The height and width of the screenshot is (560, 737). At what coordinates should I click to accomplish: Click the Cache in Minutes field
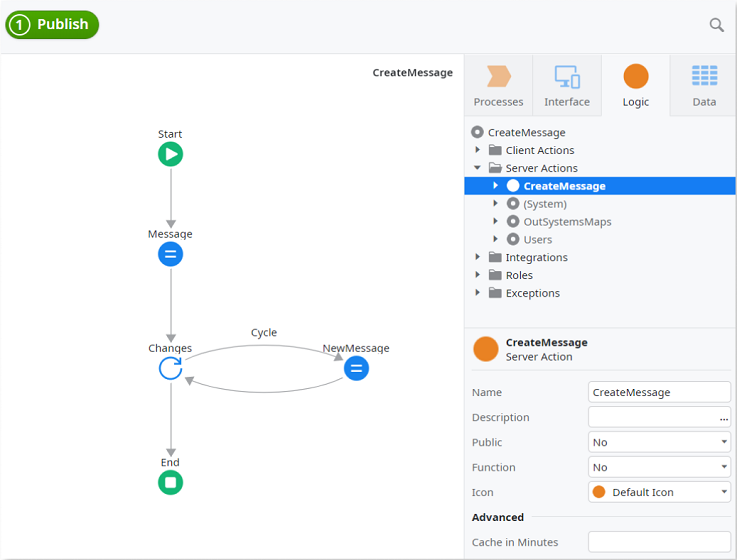point(659,542)
